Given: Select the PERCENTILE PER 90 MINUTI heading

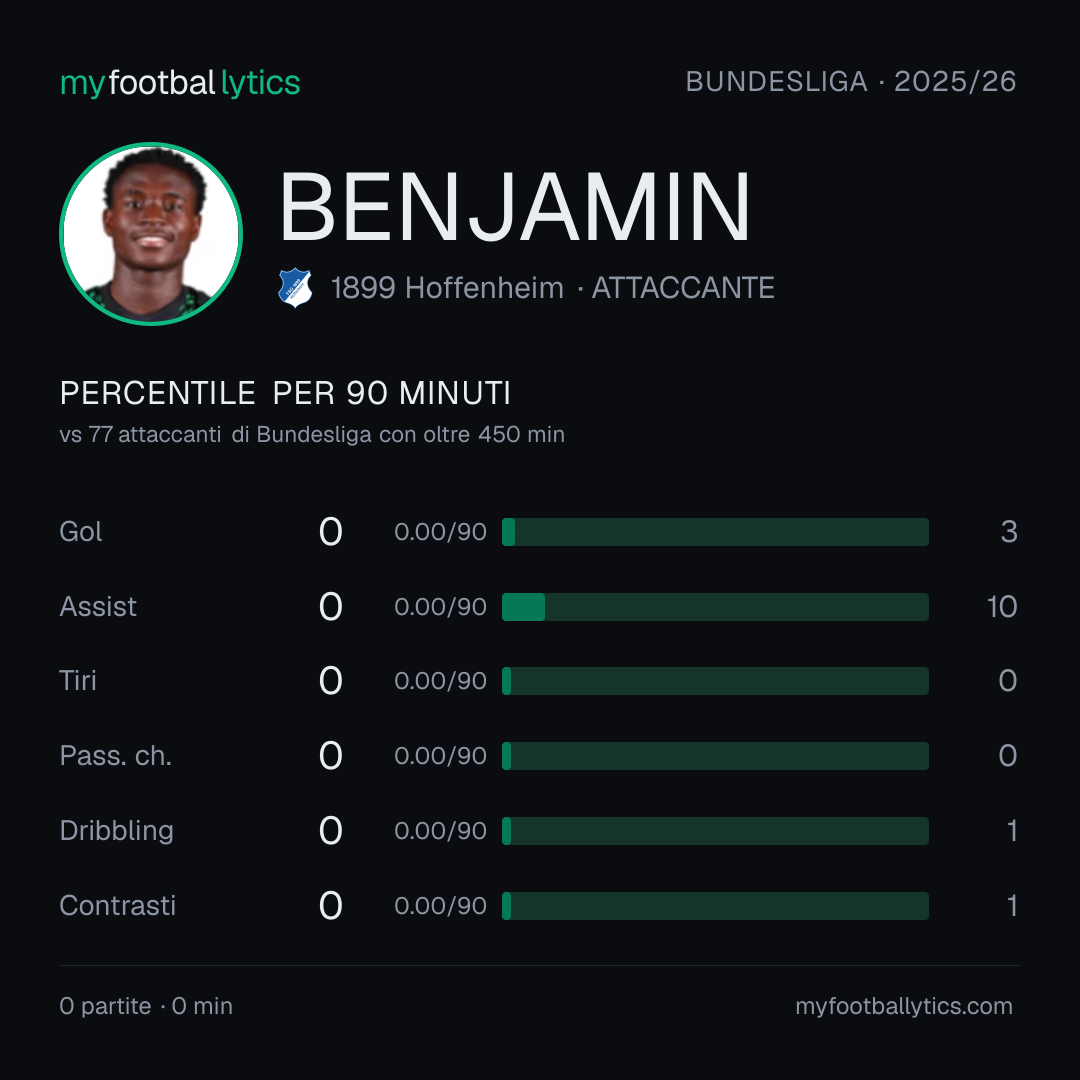Looking at the screenshot, I should click(285, 393).
